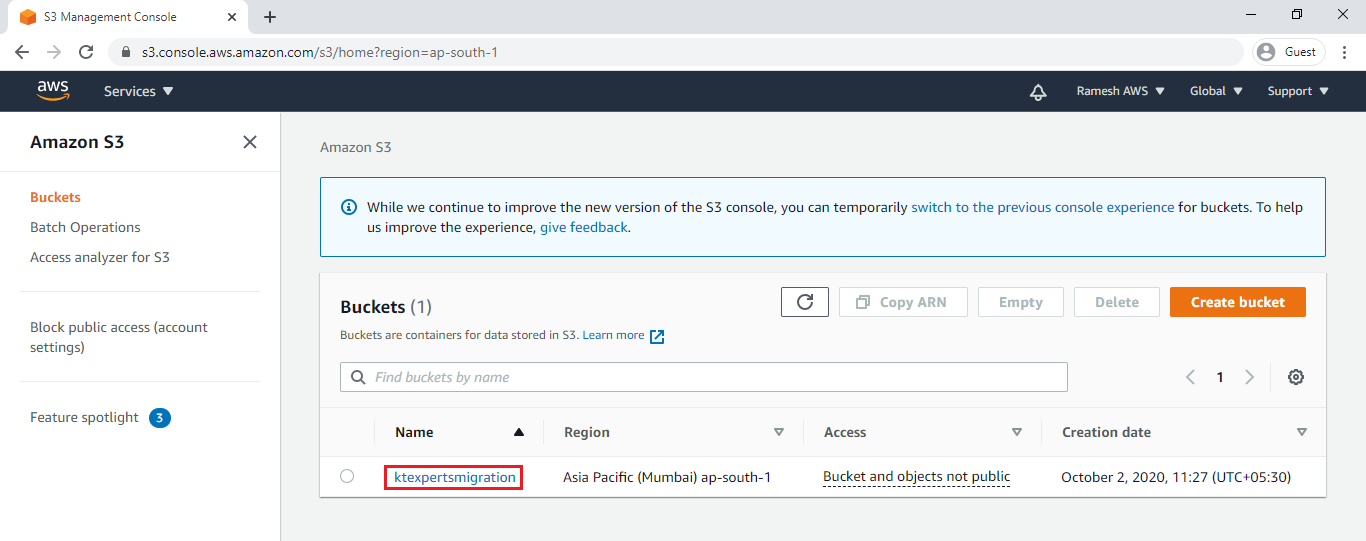The width and height of the screenshot is (1366, 541).
Task: Click the AWS logo in header
Action: (53, 91)
